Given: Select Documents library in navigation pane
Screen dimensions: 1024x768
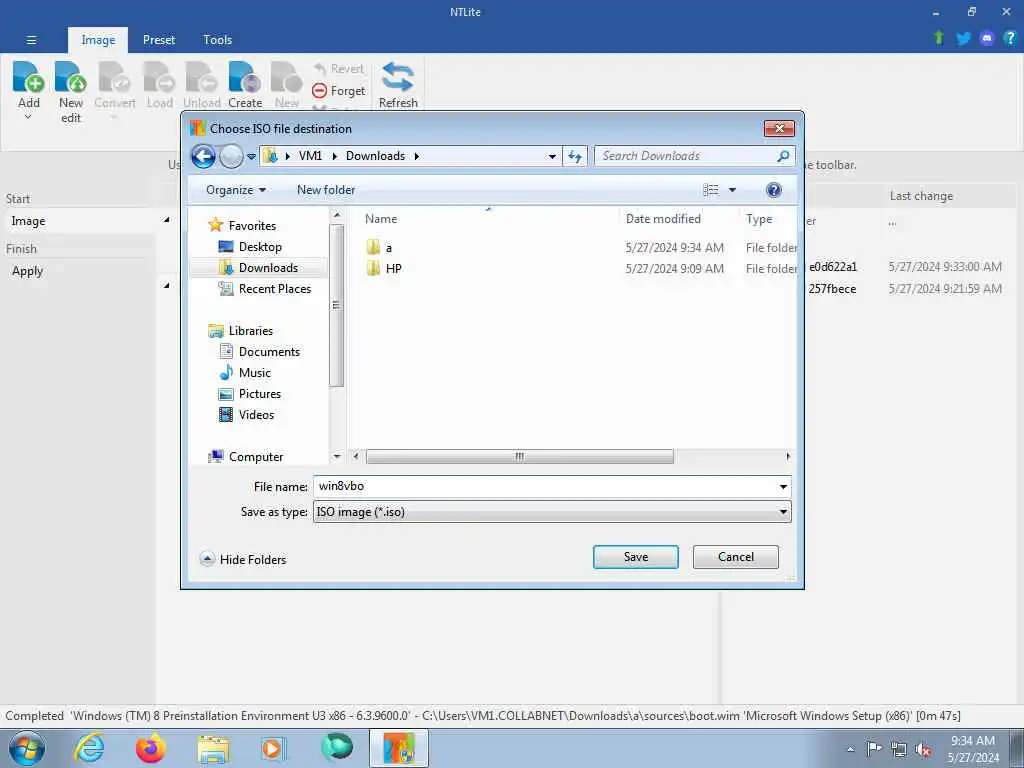Looking at the screenshot, I should tap(259, 352).
